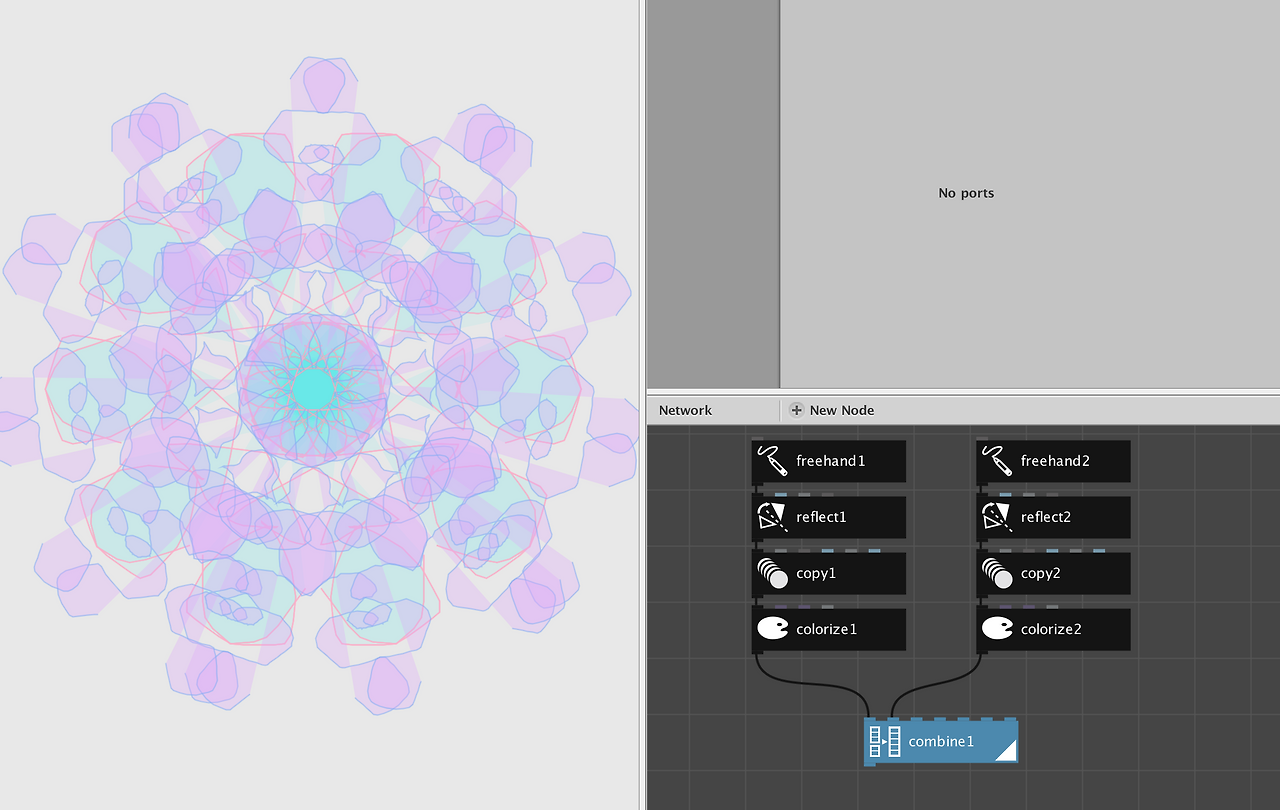Viewport: 1280px width, 810px height.
Task: Click the reflect1 node mirror icon
Action: pyautogui.click(x=772, y=517)
